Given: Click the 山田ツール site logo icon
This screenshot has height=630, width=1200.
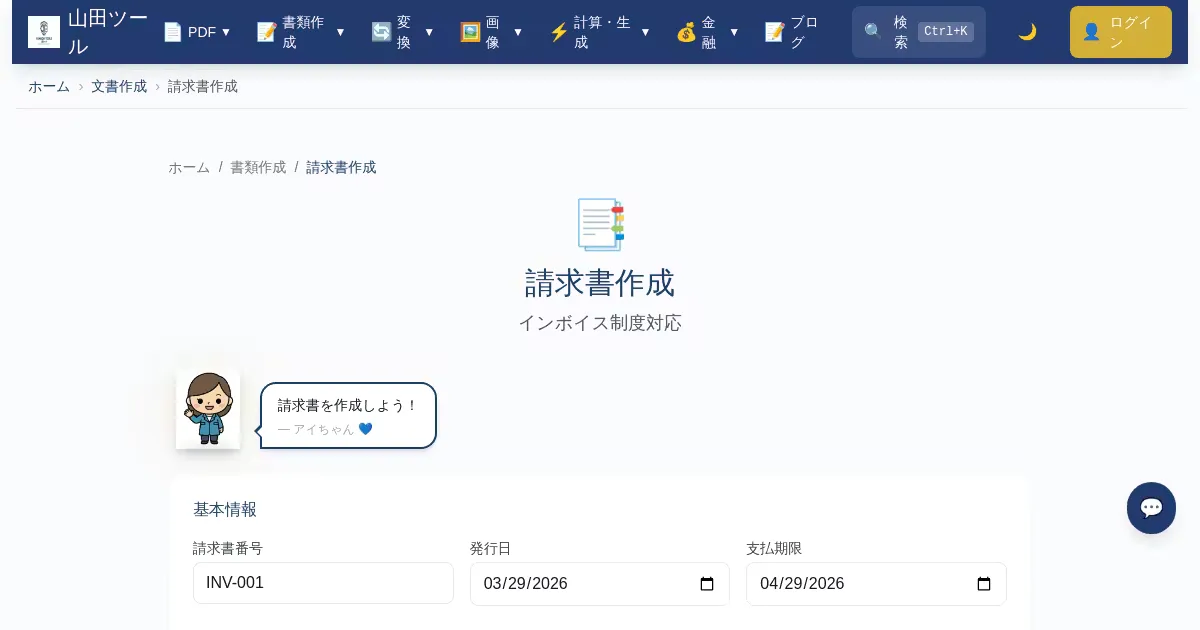Looking at the screenshot, I should pos(44,32).
